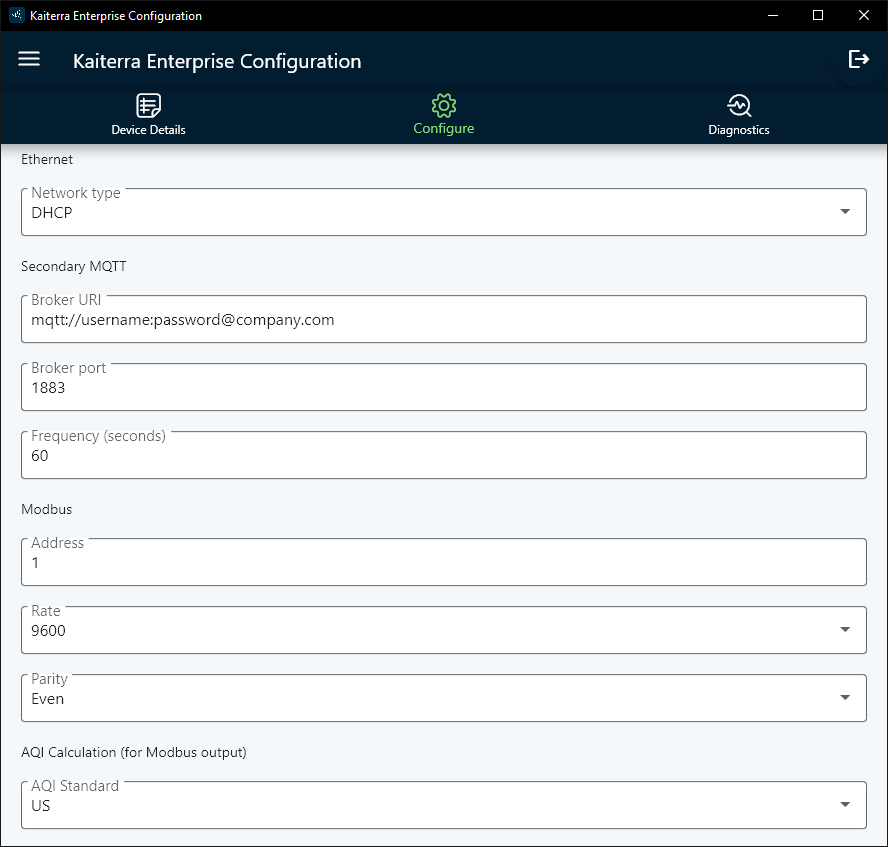Click the Diagnostics magnifier pulse icon

738,105
